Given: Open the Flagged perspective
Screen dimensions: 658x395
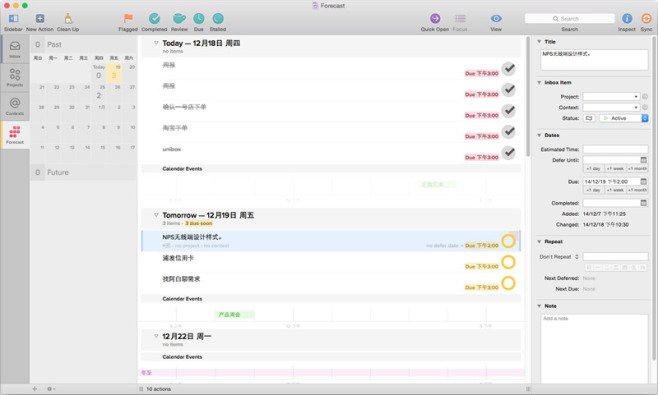Looking at the screenshot, I should 128,18.
